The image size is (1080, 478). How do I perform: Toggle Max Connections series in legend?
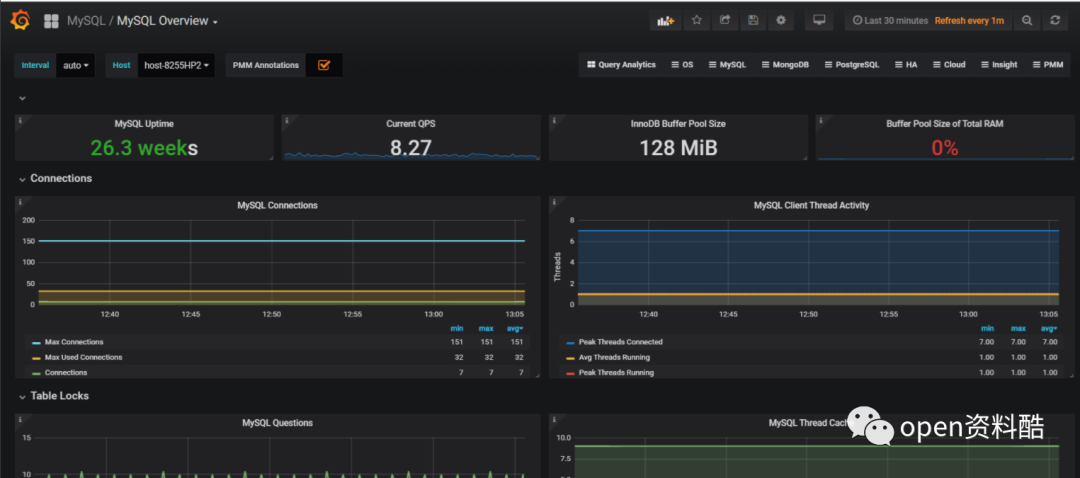[73, 342]
